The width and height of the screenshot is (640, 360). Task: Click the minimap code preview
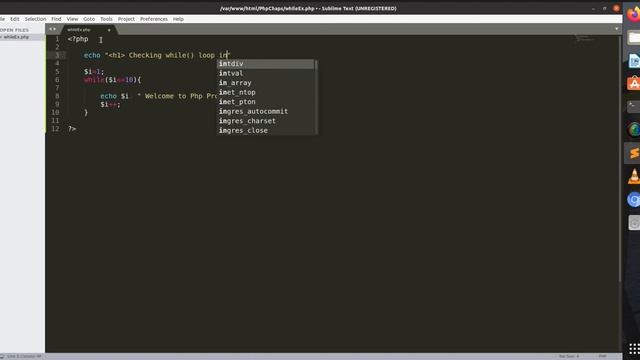584,39
